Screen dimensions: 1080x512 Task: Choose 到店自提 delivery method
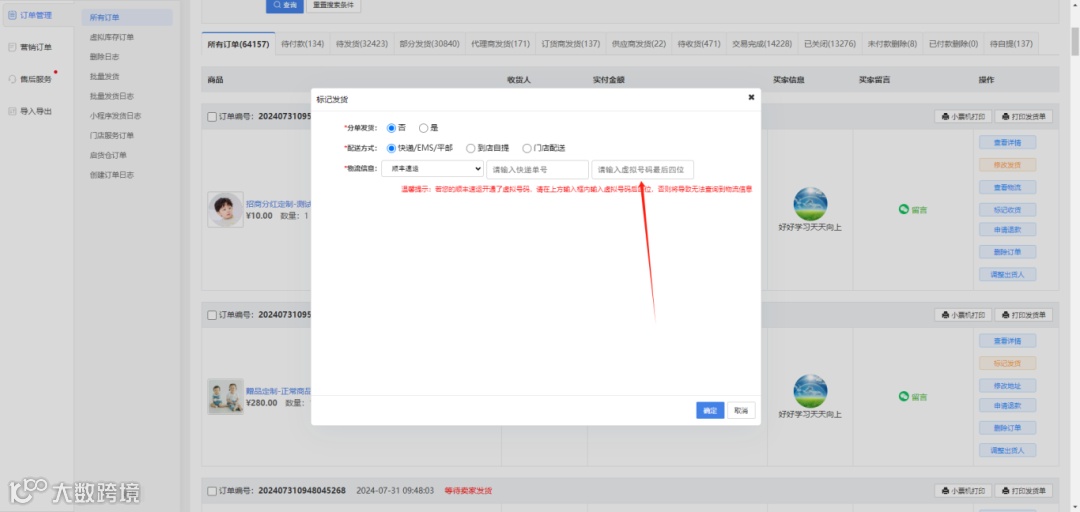[470, 147]
